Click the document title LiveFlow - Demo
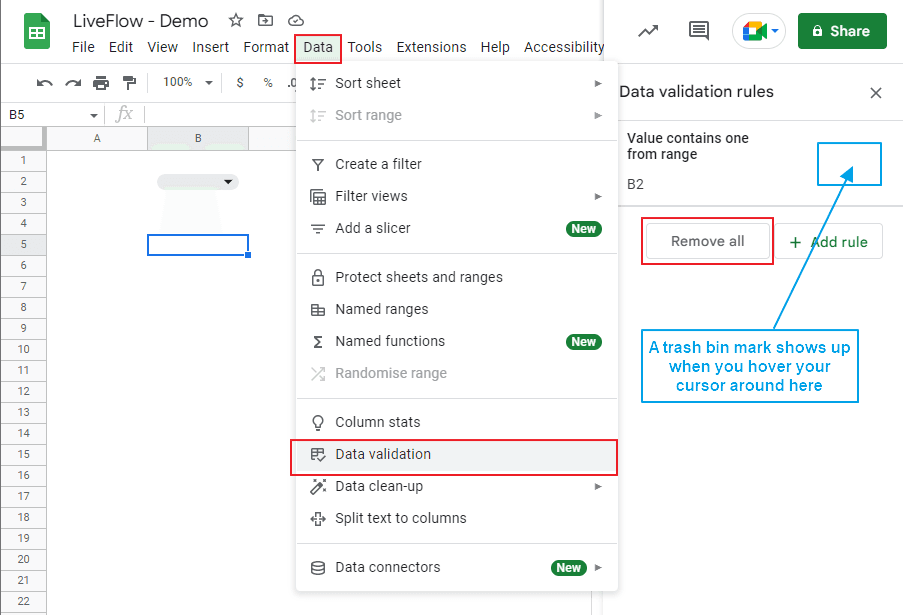The height and width of the screenshot is (615, 903). [x=140, y=21]
